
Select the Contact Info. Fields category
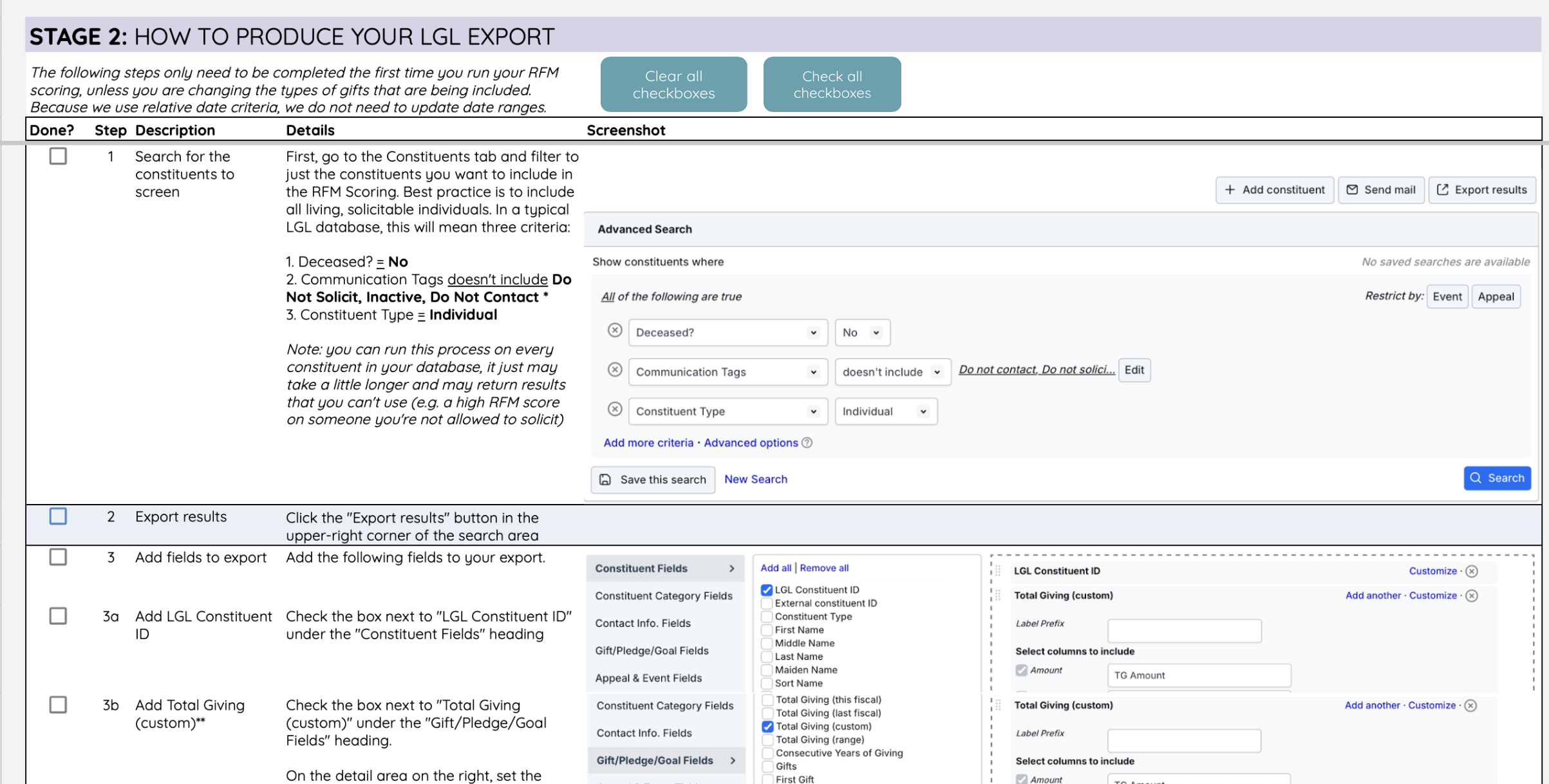pos(643,623)
